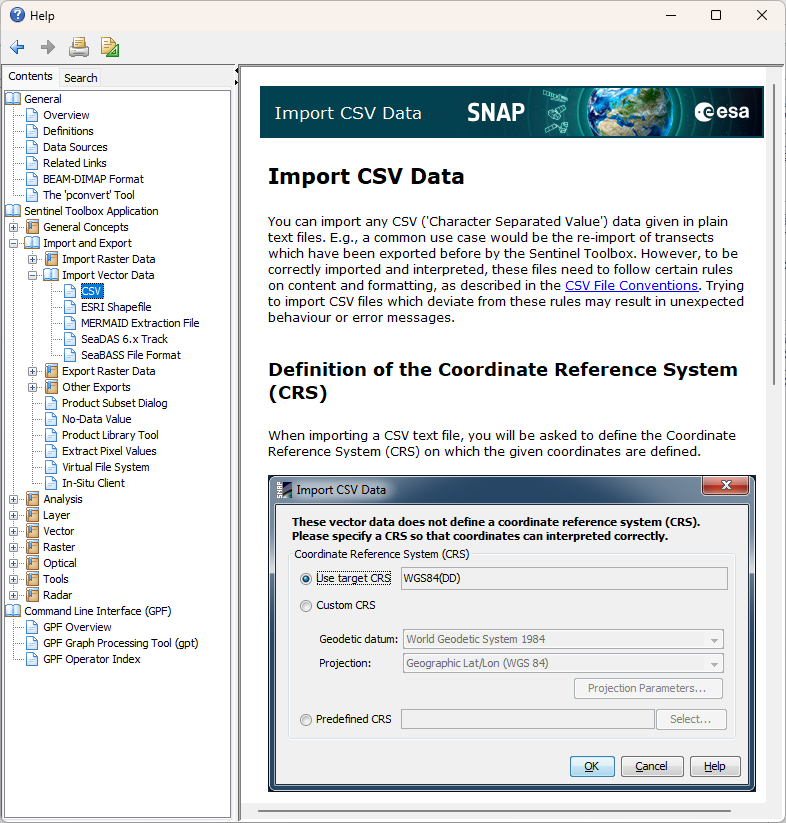Expand the Layer tree node
Screen dimensions: 786x823
point(14,515)
